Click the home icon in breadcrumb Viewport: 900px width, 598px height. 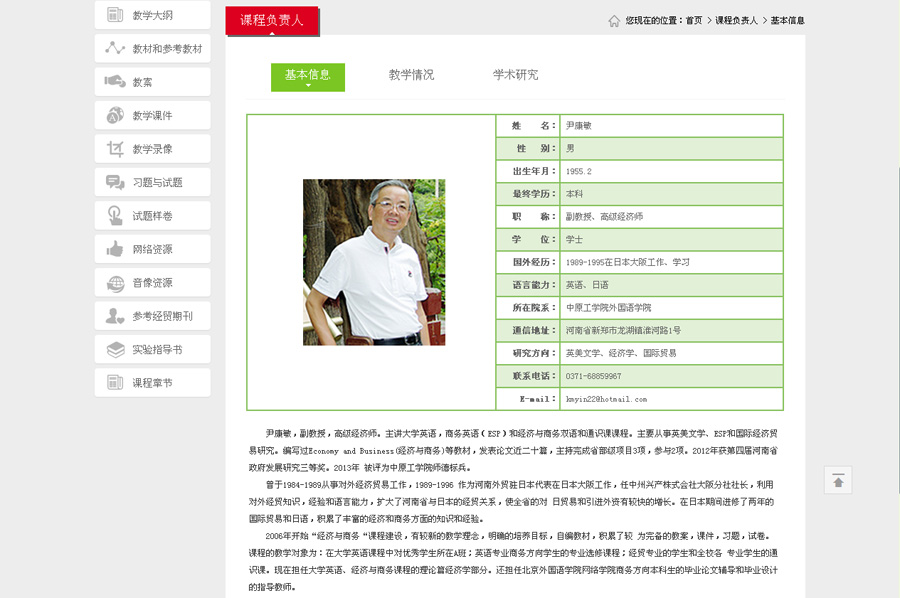(614, 21)
